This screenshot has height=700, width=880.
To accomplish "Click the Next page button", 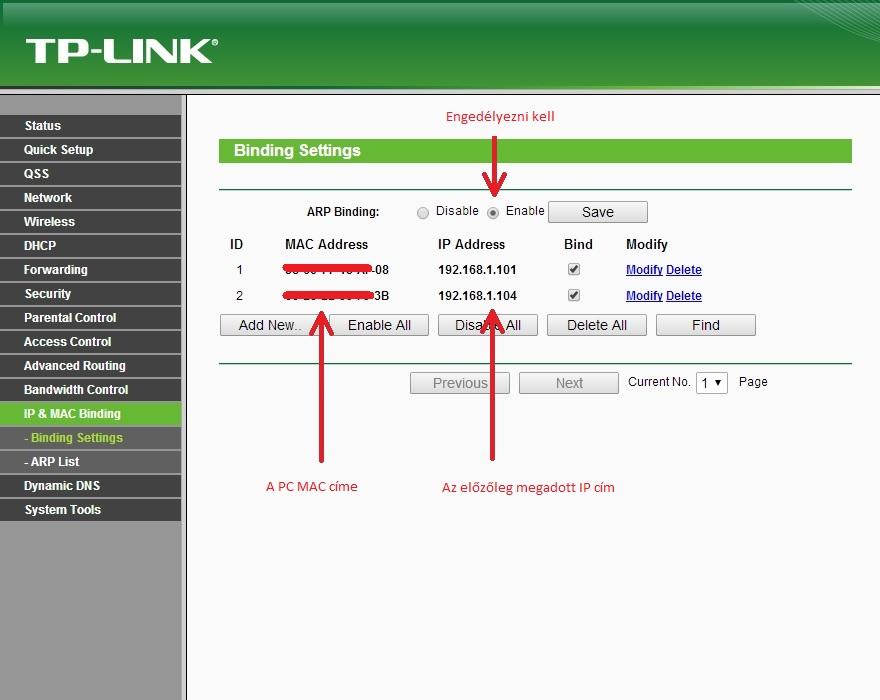I will (x=569, y=383).
